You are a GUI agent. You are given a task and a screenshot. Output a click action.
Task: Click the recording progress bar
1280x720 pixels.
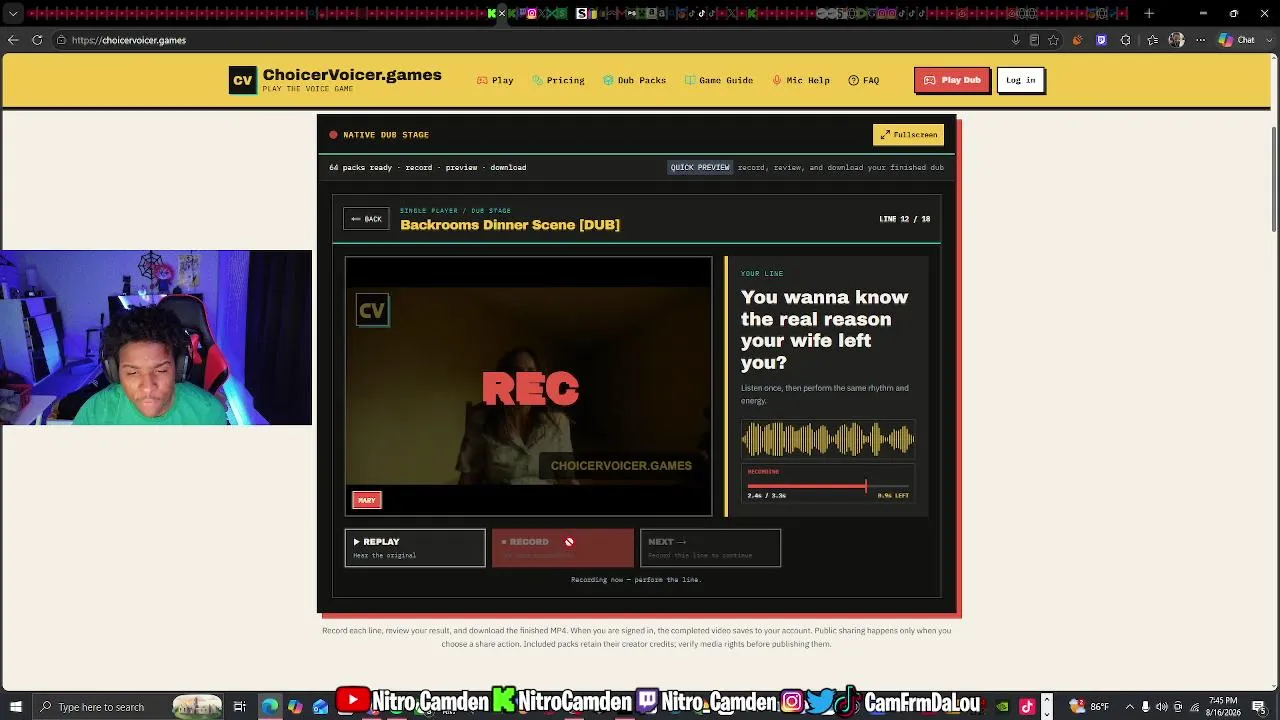pyautogui.click(x=828, y=487)
